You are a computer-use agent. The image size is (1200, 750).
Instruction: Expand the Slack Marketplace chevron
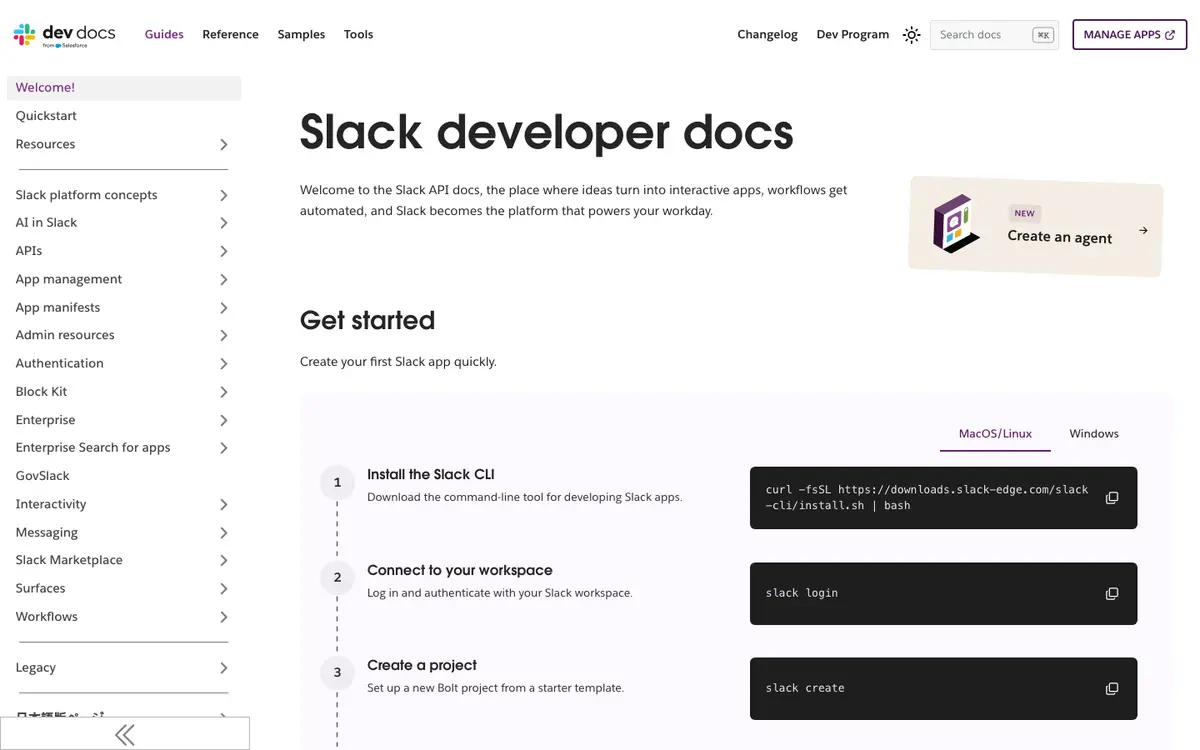(224, 560)
